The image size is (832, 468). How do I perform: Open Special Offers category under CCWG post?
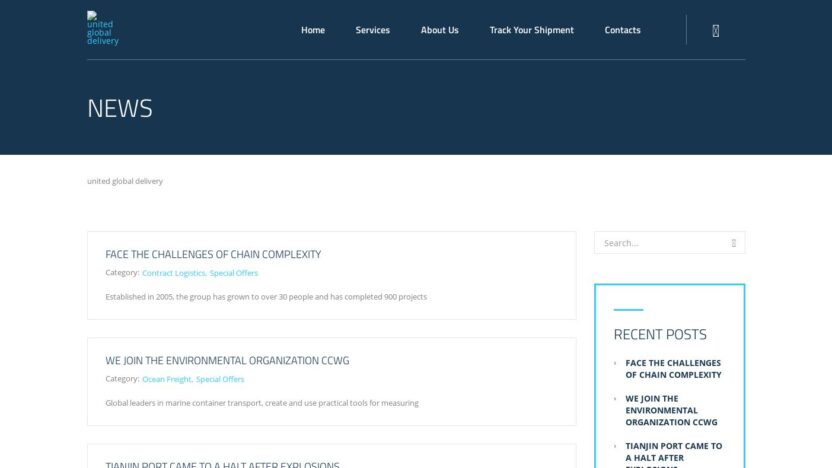(220, 379)
